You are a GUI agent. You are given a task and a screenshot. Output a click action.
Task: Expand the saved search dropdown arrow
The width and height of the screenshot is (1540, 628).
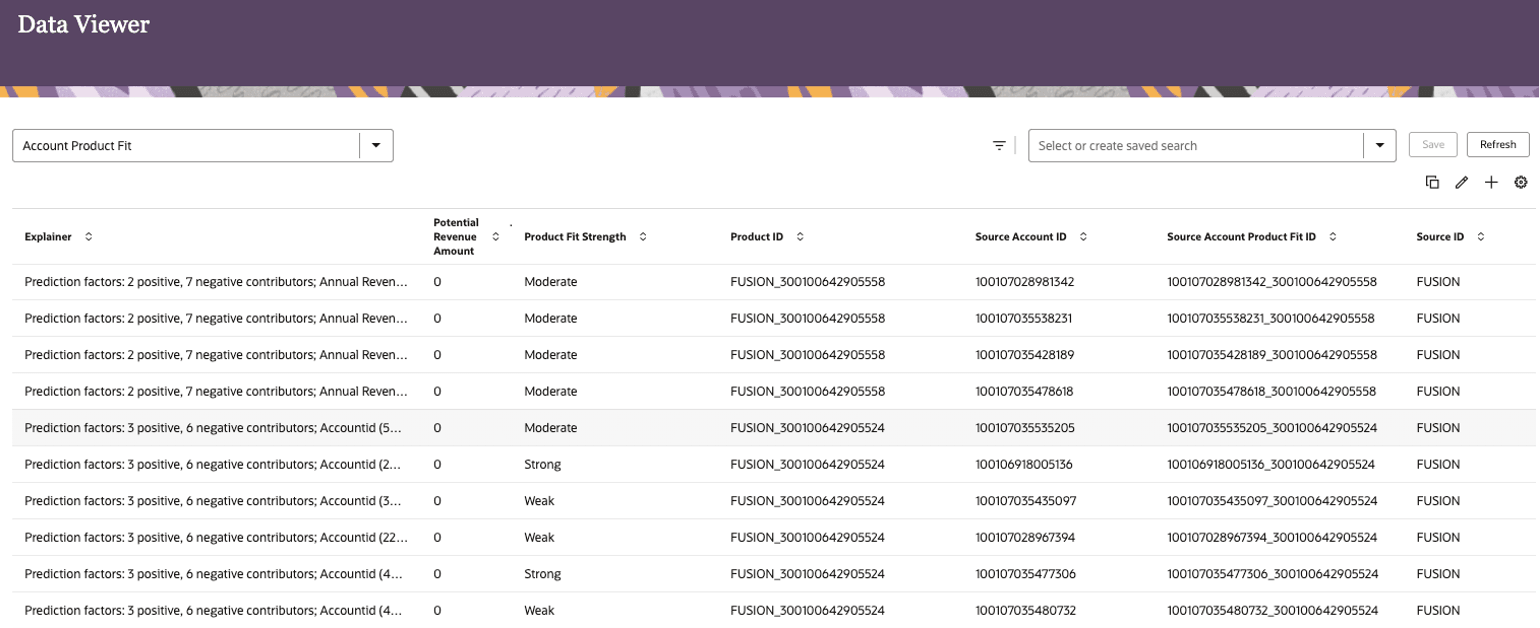(1380, 146)
